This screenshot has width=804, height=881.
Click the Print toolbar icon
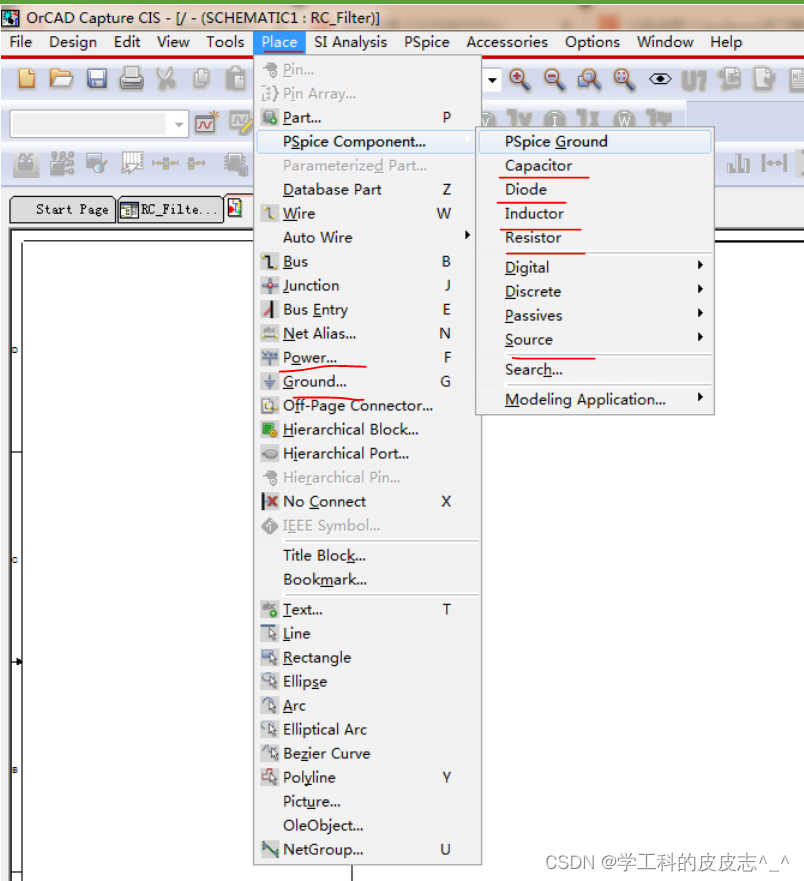click(131, 79)
